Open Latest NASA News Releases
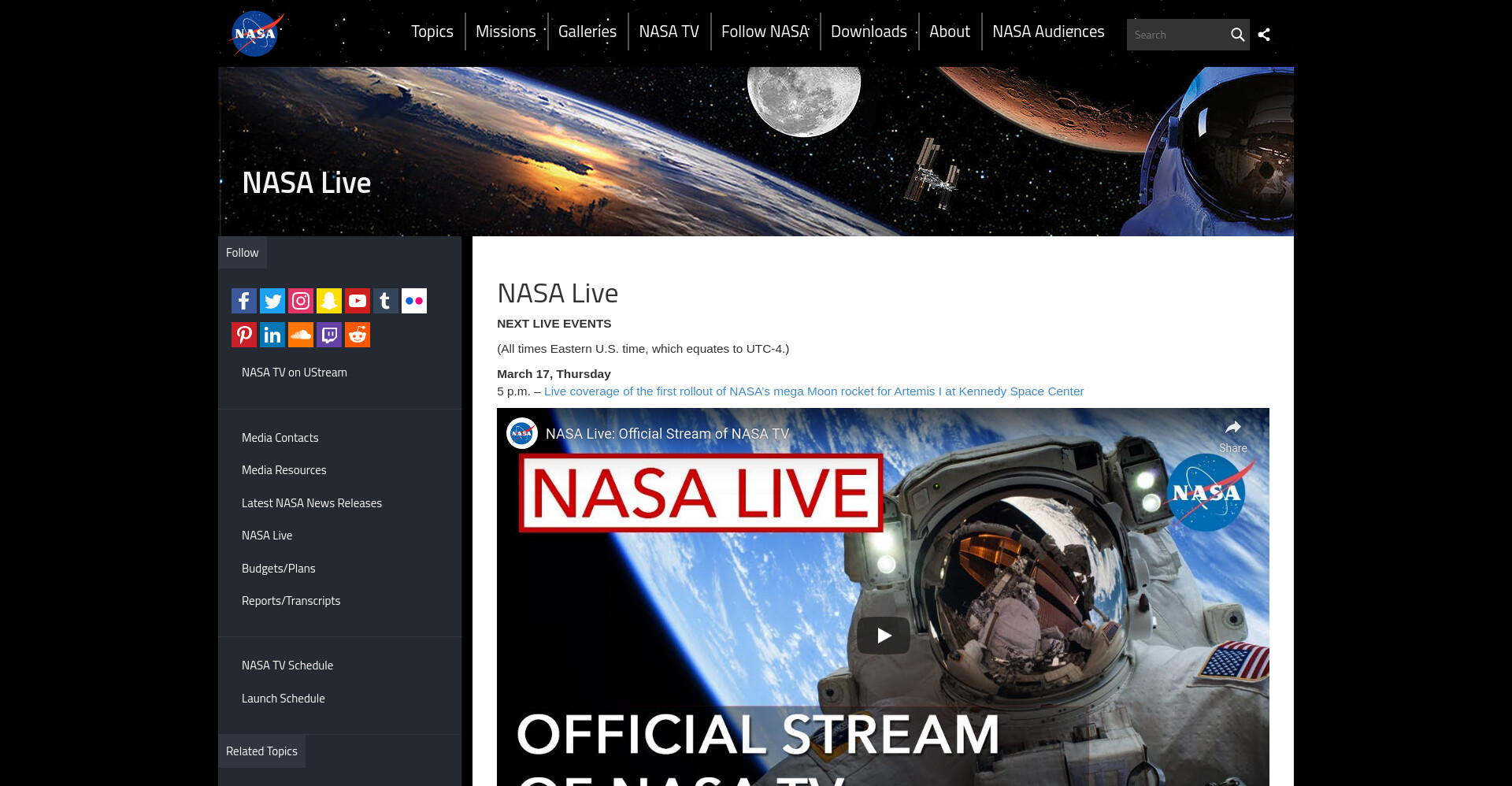The width and height of the screenshot is (1512, 786). click(x=312, y=503)
